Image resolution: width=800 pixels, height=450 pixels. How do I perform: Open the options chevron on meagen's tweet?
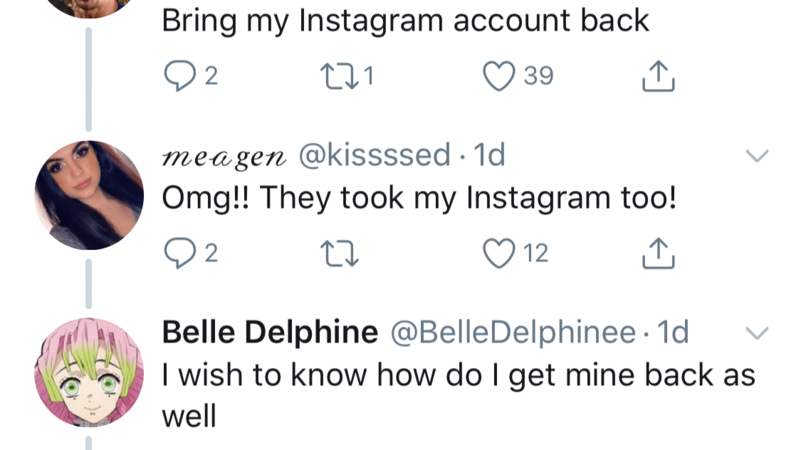[x=757, y=157]
